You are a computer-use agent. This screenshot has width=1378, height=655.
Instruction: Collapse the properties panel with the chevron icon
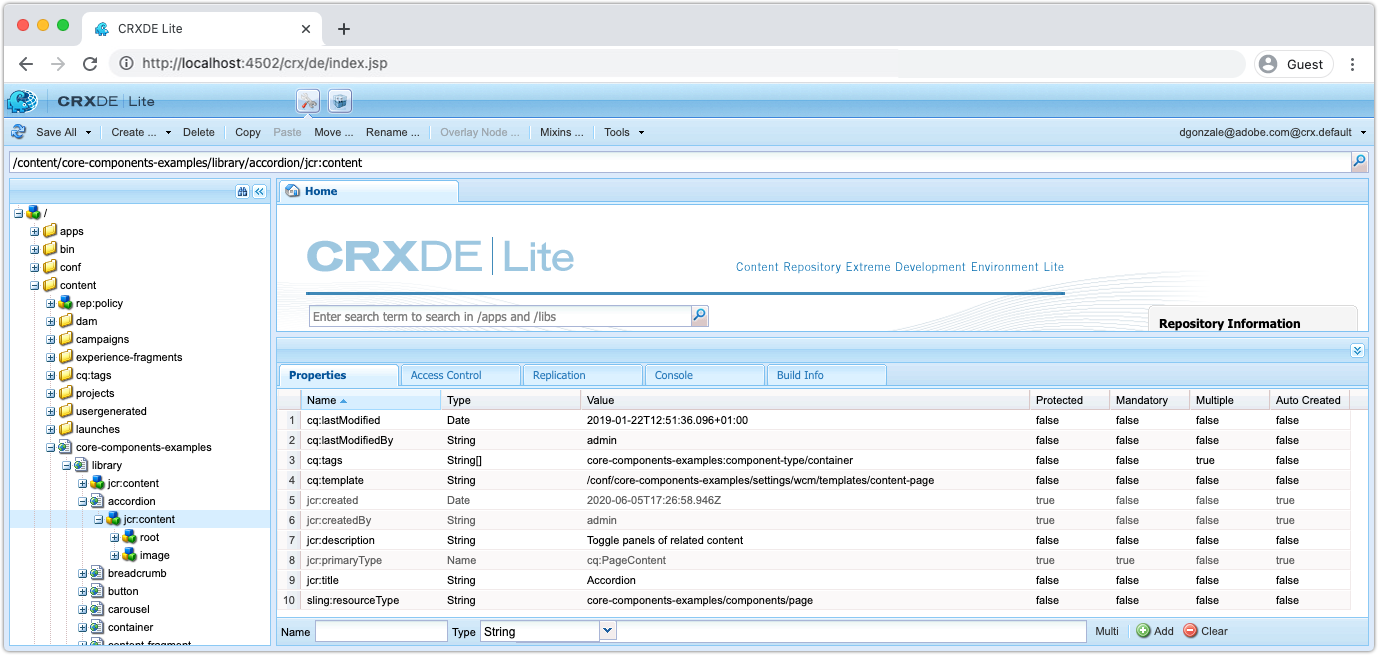tap(1357, 350)
